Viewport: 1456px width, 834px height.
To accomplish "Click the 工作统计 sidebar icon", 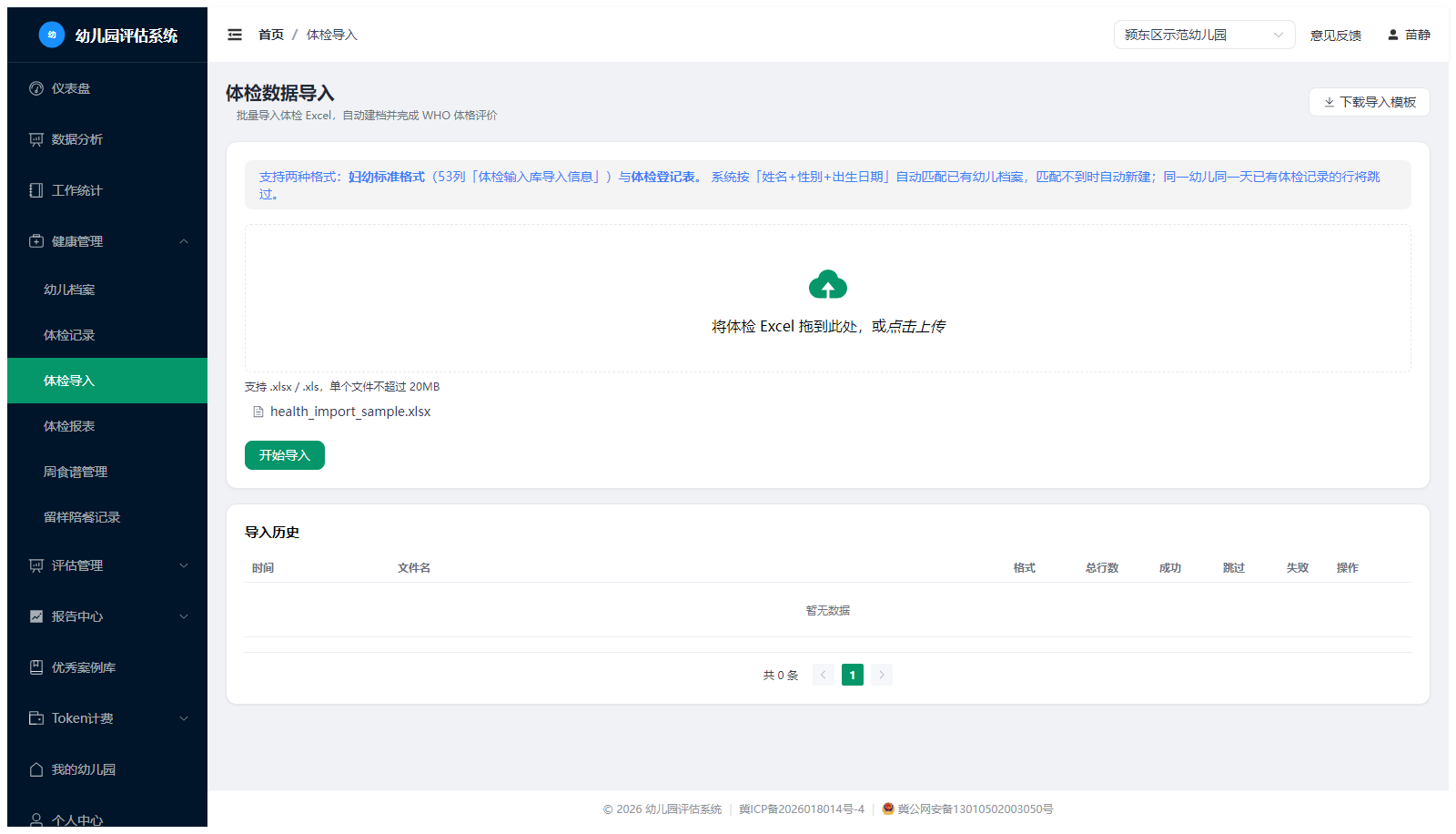I will click(36, 190).
